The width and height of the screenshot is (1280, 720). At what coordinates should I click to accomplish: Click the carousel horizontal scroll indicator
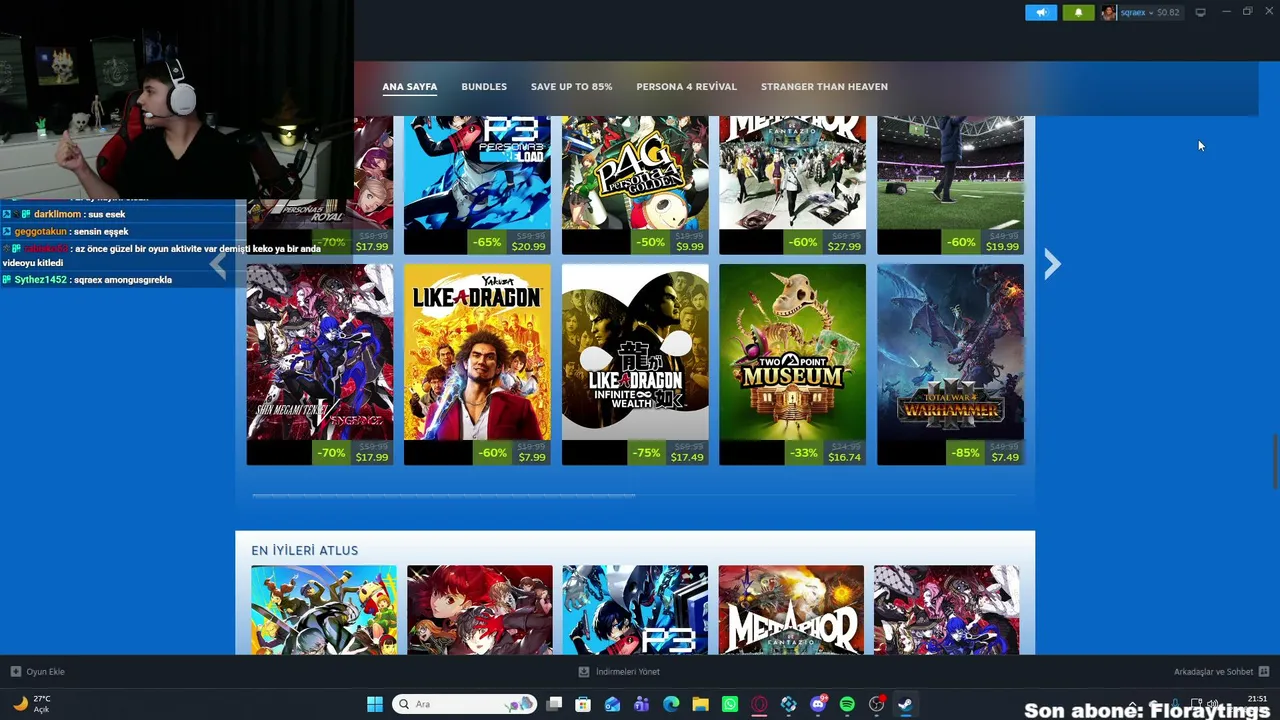tap(443, 495)
